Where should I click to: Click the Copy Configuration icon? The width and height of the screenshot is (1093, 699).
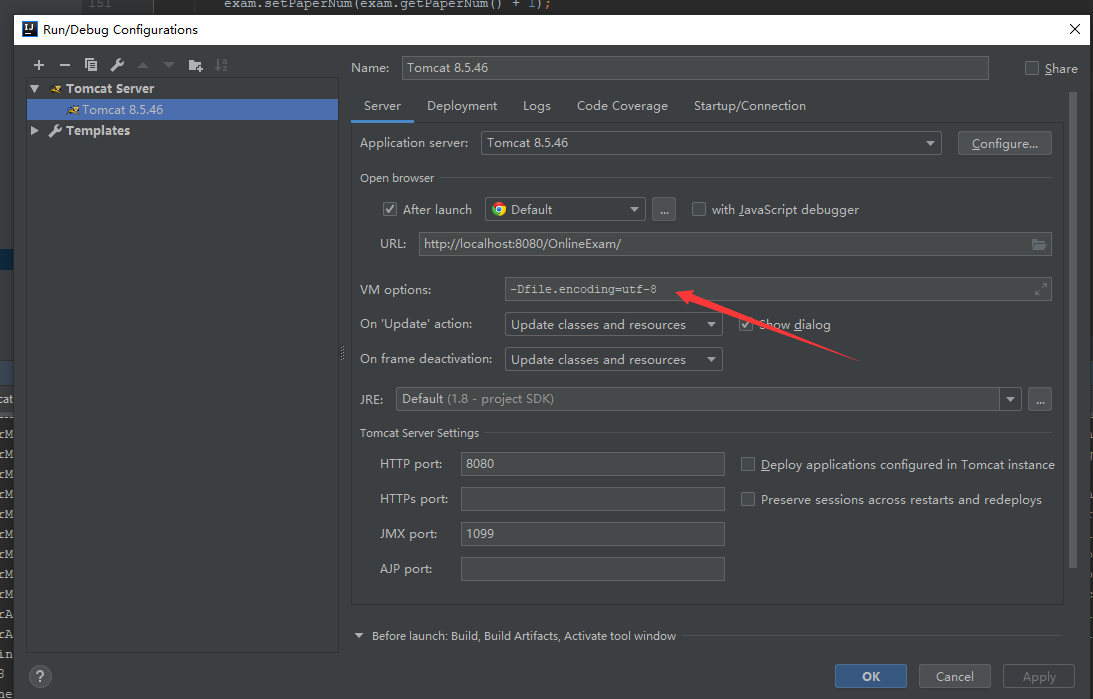point(91,65)
